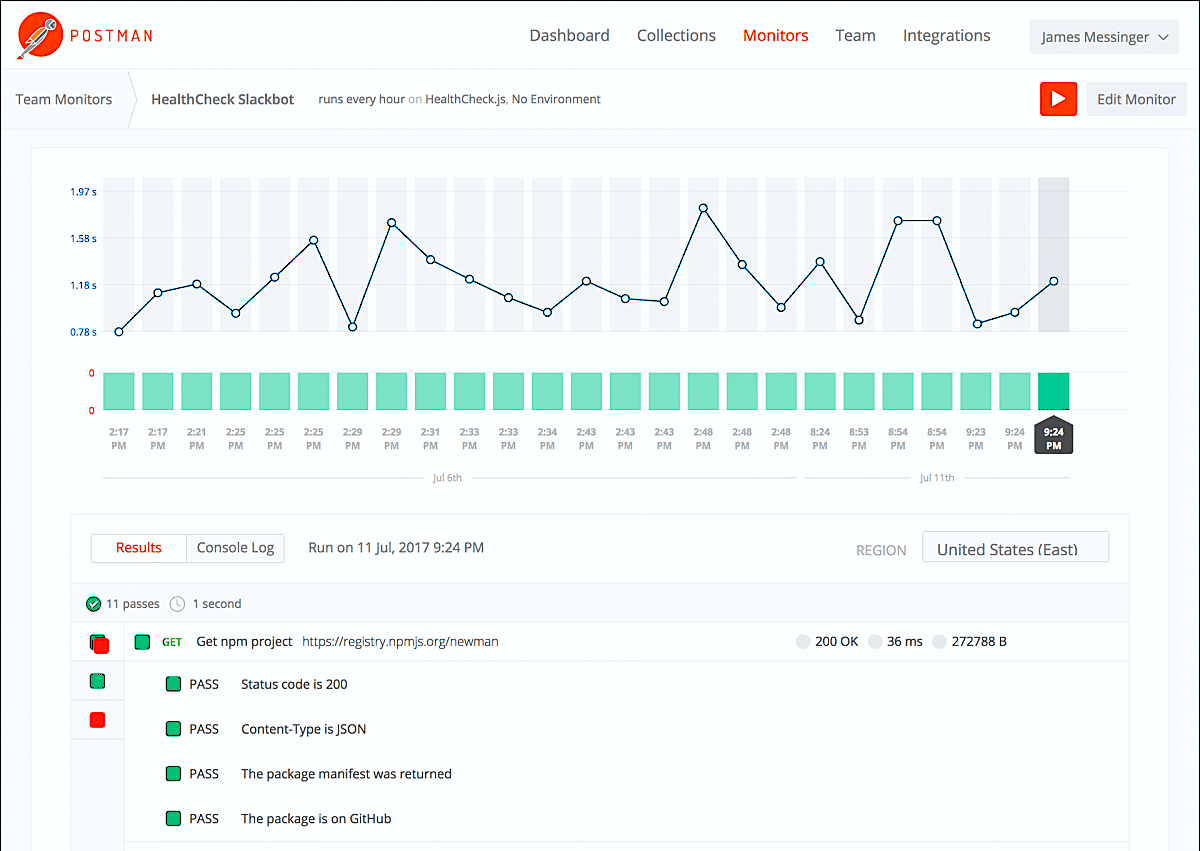Click green square beside The package manifest was returned
Screen dimensions: 1200x851
(173, 774)
